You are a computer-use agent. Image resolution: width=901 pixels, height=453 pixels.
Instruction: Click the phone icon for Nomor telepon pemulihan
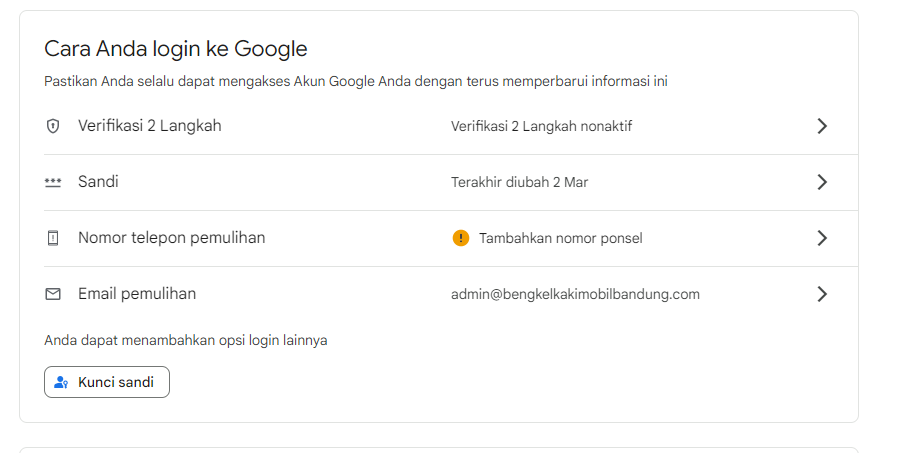click(53, 238)
